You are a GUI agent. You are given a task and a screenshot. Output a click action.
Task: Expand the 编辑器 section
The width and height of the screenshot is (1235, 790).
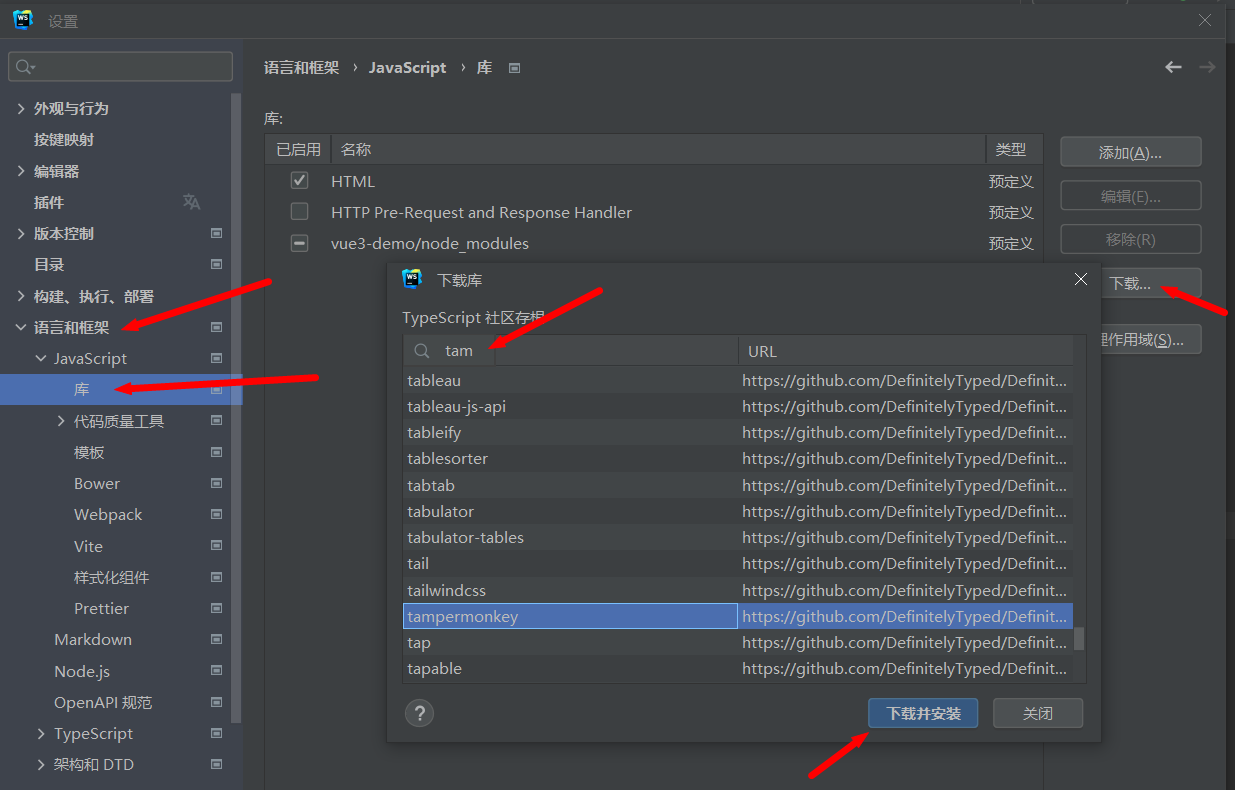coord(21,171)
